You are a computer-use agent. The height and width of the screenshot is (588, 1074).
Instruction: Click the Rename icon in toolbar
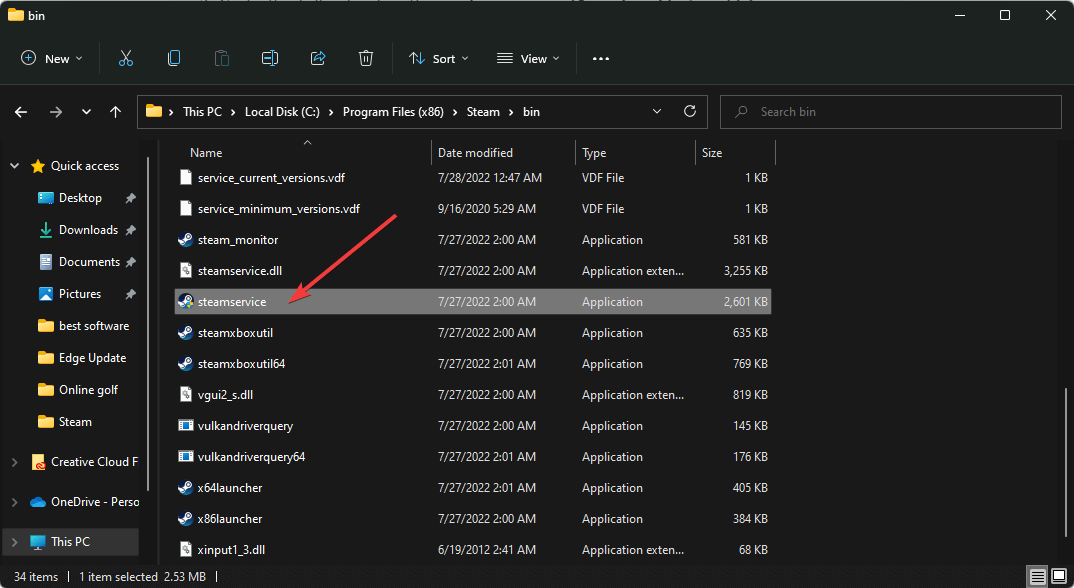(x=270, y=58)
